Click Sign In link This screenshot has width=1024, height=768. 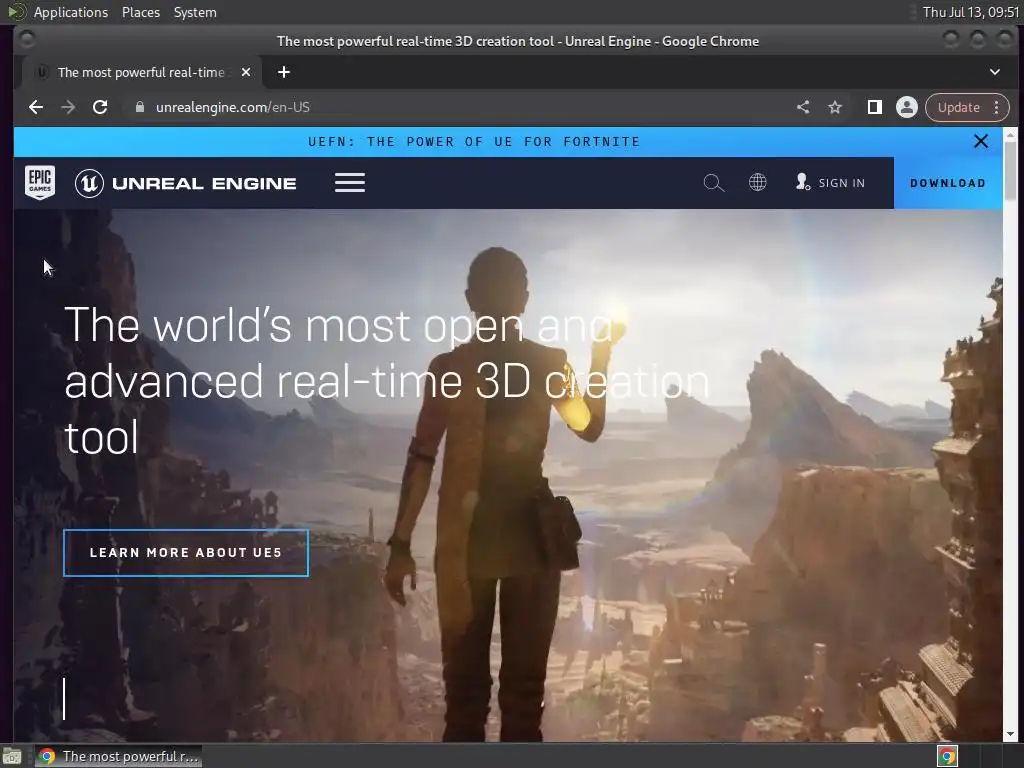click(831, 183)
